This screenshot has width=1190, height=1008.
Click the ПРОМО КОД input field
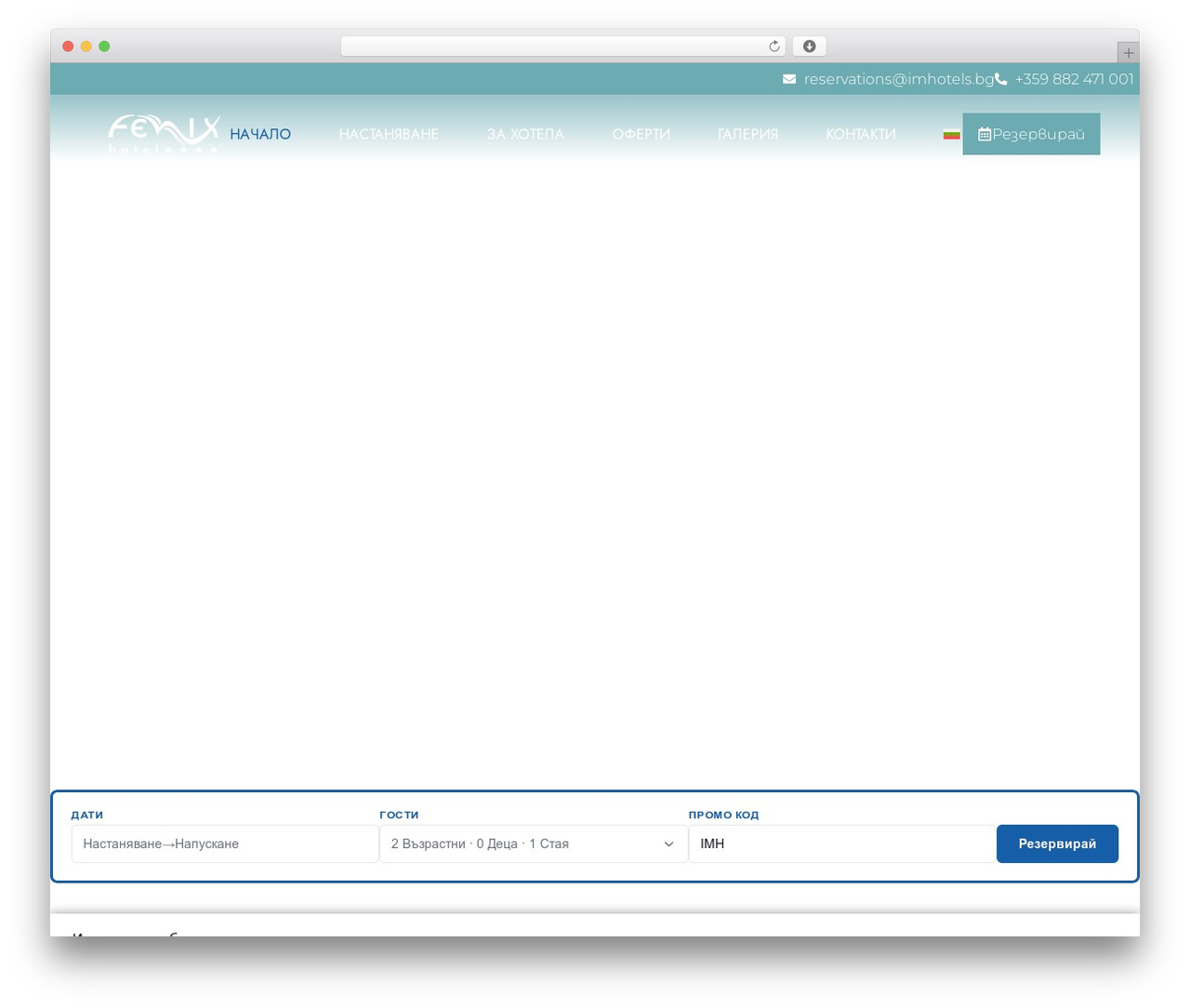[x=842, y=843]
